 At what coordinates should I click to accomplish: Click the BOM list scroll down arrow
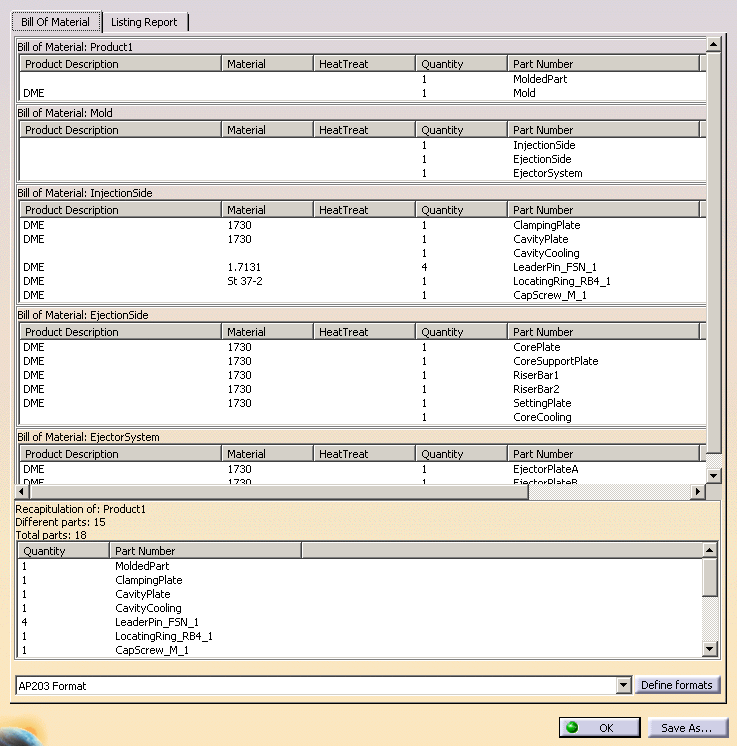coord(713,475)
